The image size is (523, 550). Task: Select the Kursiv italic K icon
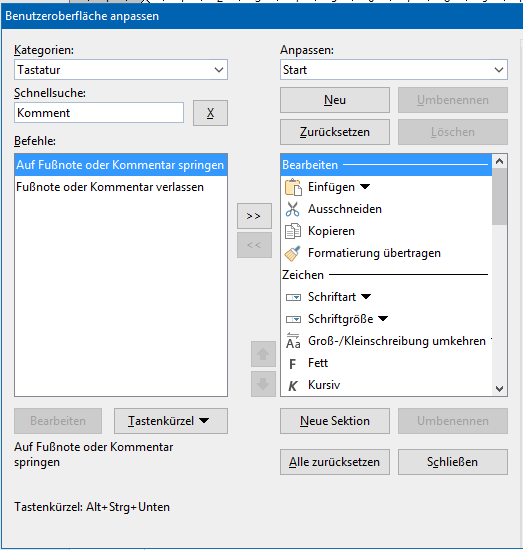tap(293, 386)
